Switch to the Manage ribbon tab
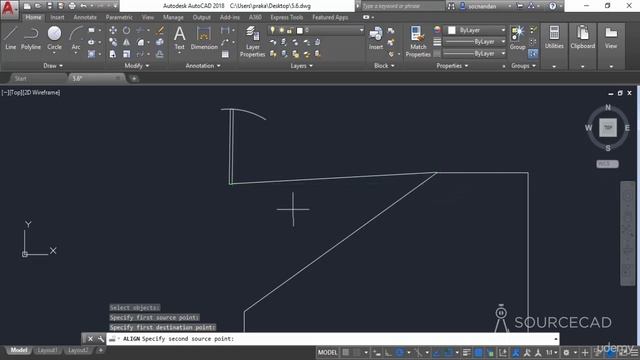Viewport: 640px width, 360px height. [173, 17]
